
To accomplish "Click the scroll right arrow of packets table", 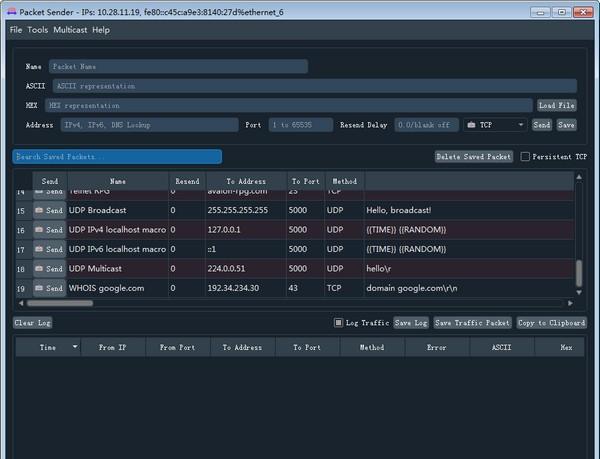I will point(570,303).
